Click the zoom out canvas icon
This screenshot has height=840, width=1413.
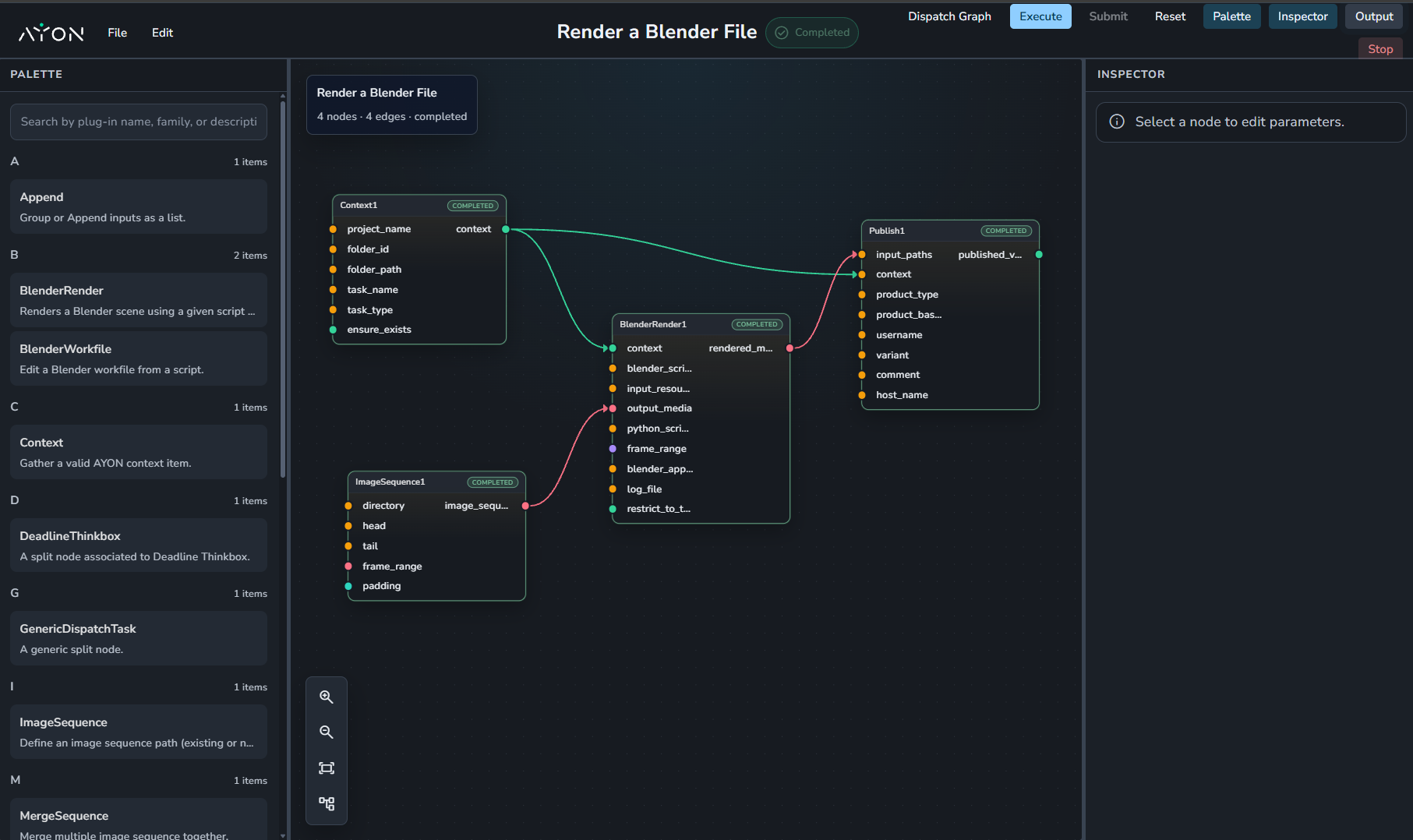click(327, 732)
